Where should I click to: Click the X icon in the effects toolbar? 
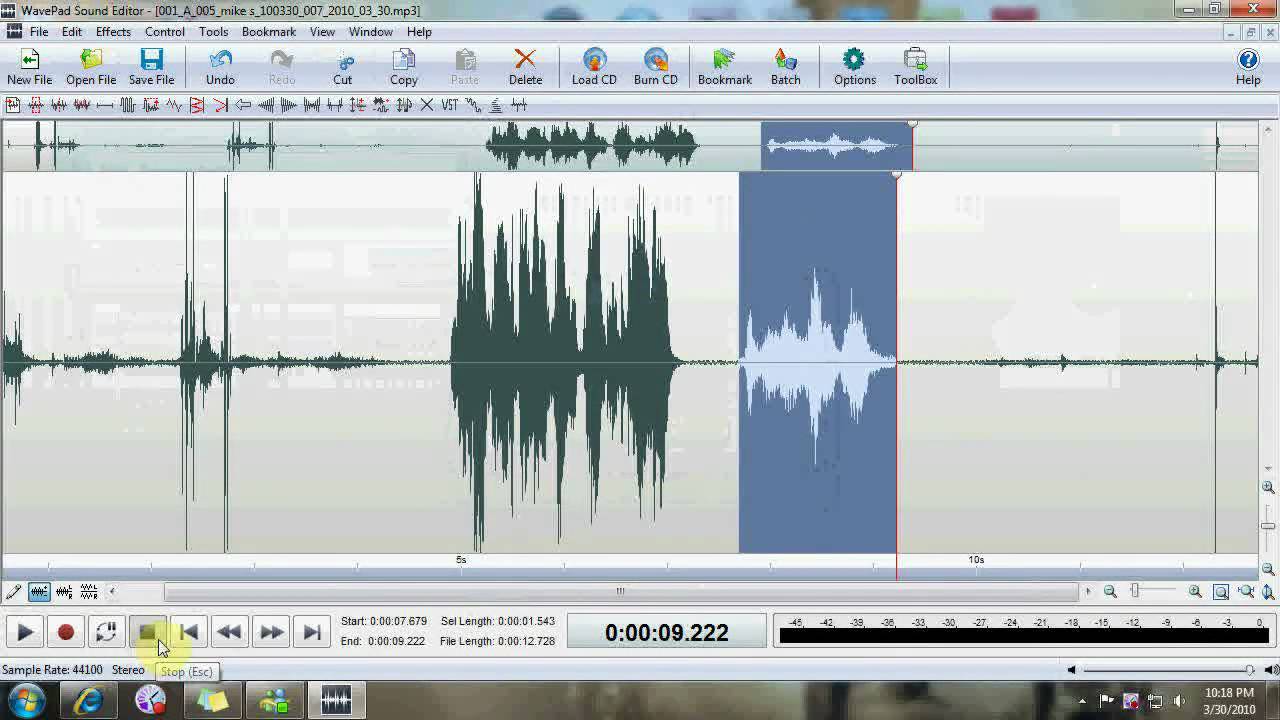pos(427,105)
